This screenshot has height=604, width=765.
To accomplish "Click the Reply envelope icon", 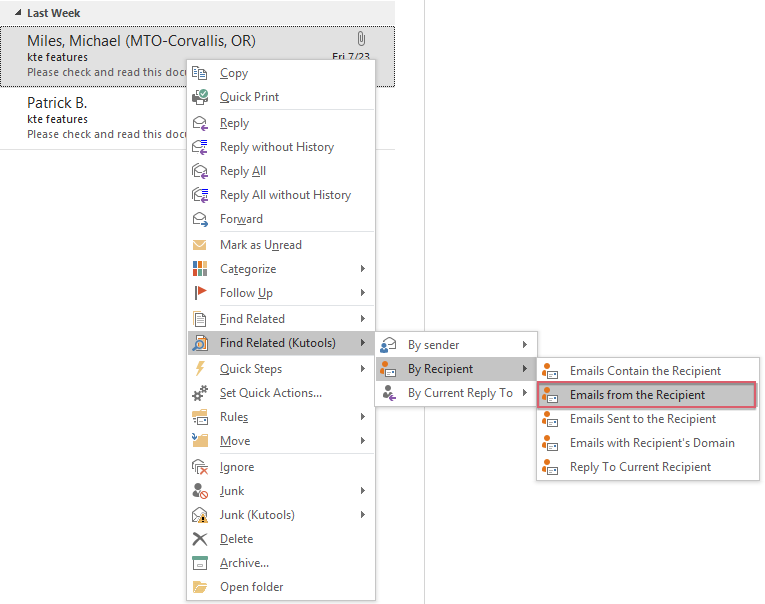I will 200,123.
